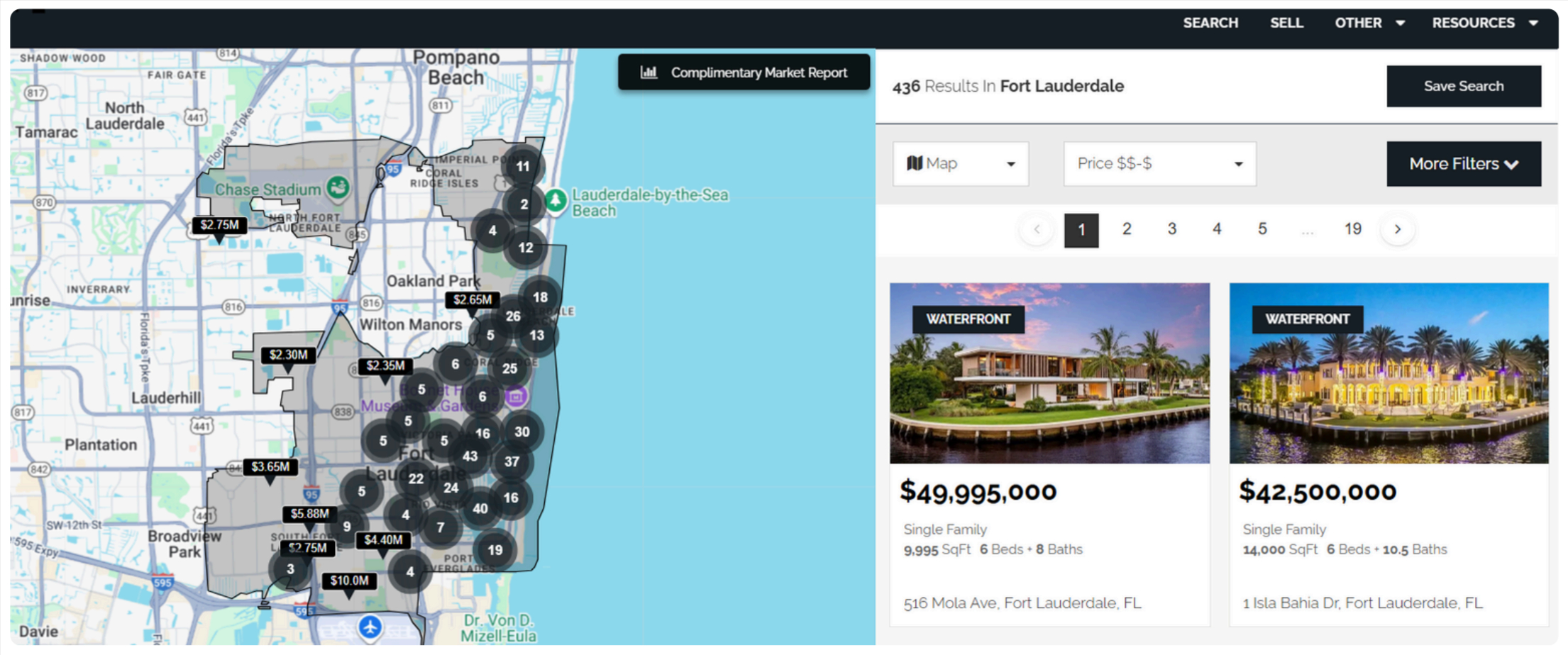This screenshot has width=1568, height=655.
Task: Open the $3.65M price marker
Action: point(270,468)
